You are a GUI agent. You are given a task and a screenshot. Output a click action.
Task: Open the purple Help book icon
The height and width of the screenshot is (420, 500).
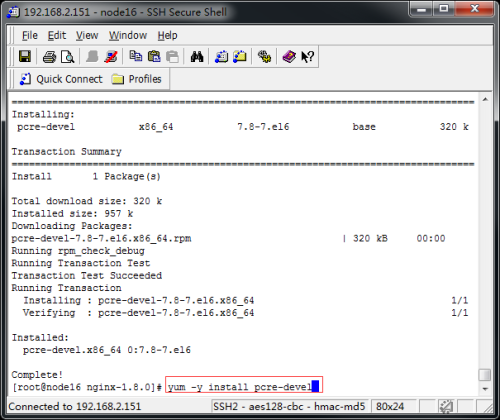pyautogui.click(x=289, y=56)
